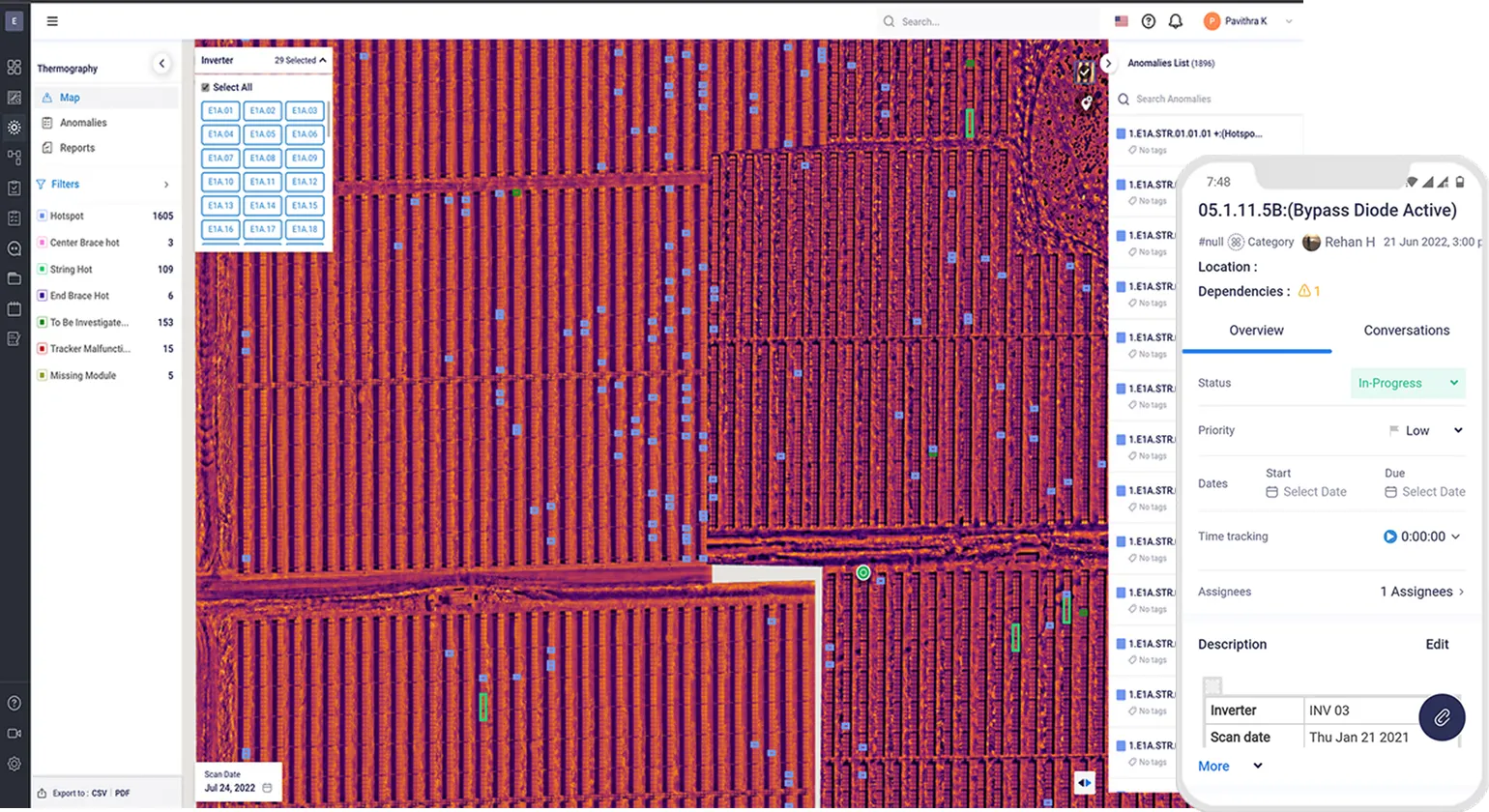Viewport: 1489px width, 812px height.
Task: Open notifications bell in top bar
Action: (x=1176, y=21)
